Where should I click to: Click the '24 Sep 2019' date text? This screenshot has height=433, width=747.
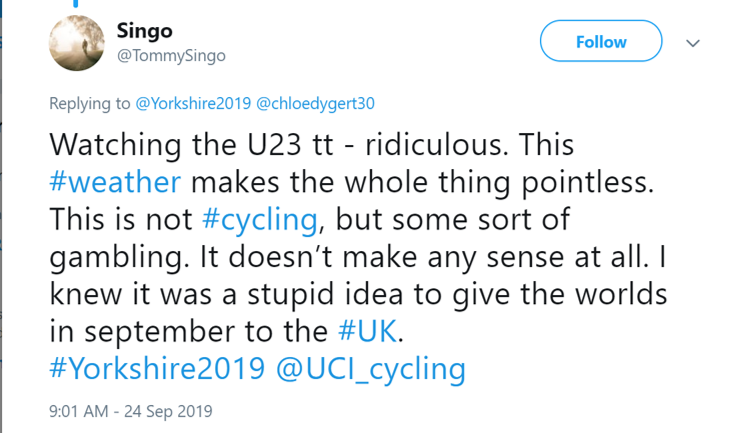pyautogui.click(x=170, y=410)
